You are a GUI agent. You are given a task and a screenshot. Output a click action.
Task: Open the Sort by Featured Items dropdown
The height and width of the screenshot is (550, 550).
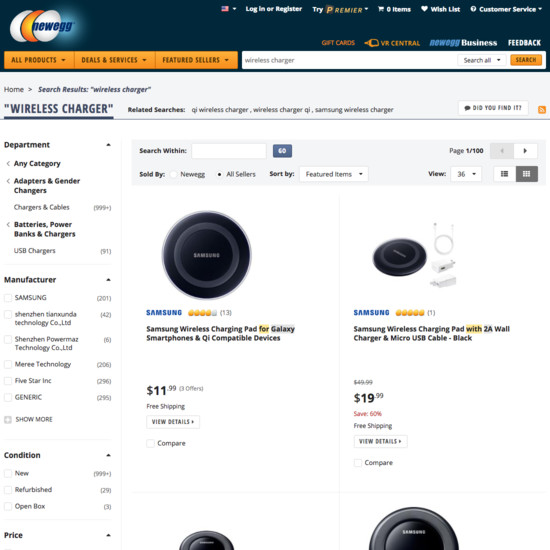[334, 174]
